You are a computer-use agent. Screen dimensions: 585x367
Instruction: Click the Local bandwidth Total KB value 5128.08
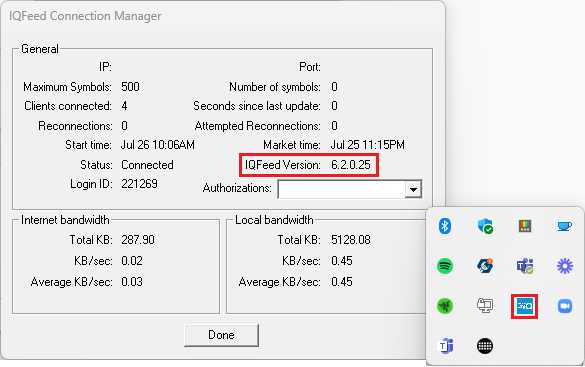pos(351,239)
